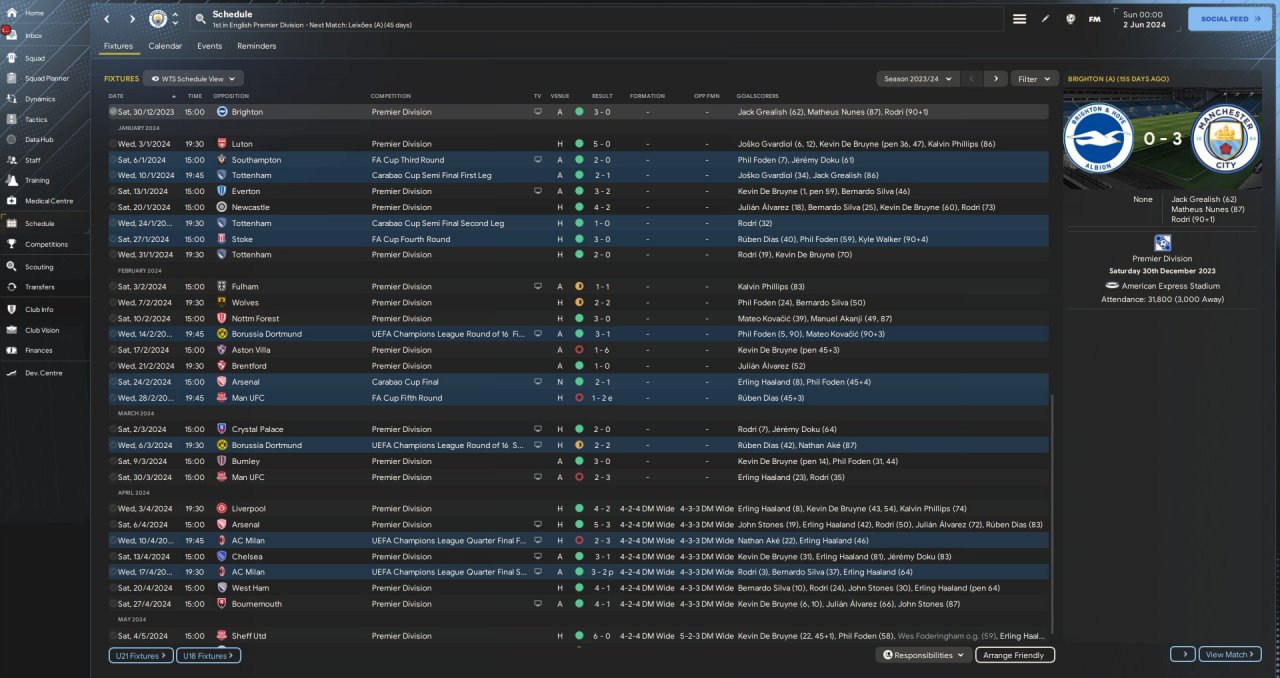Switch to the Reminders tab
Viewport: 1280px width, 678px height.
tap(256, 46)
